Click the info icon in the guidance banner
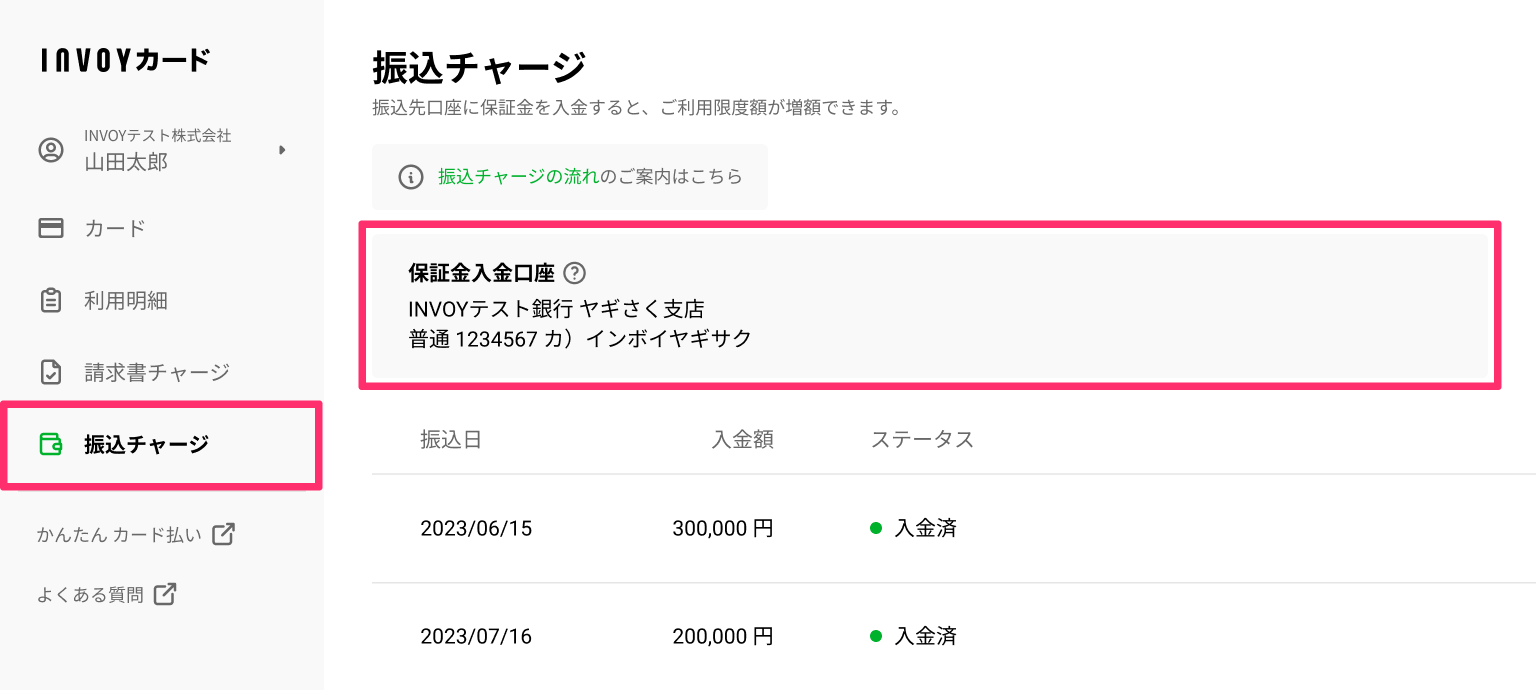1536x690 pixels. click(x=411, y=177)
